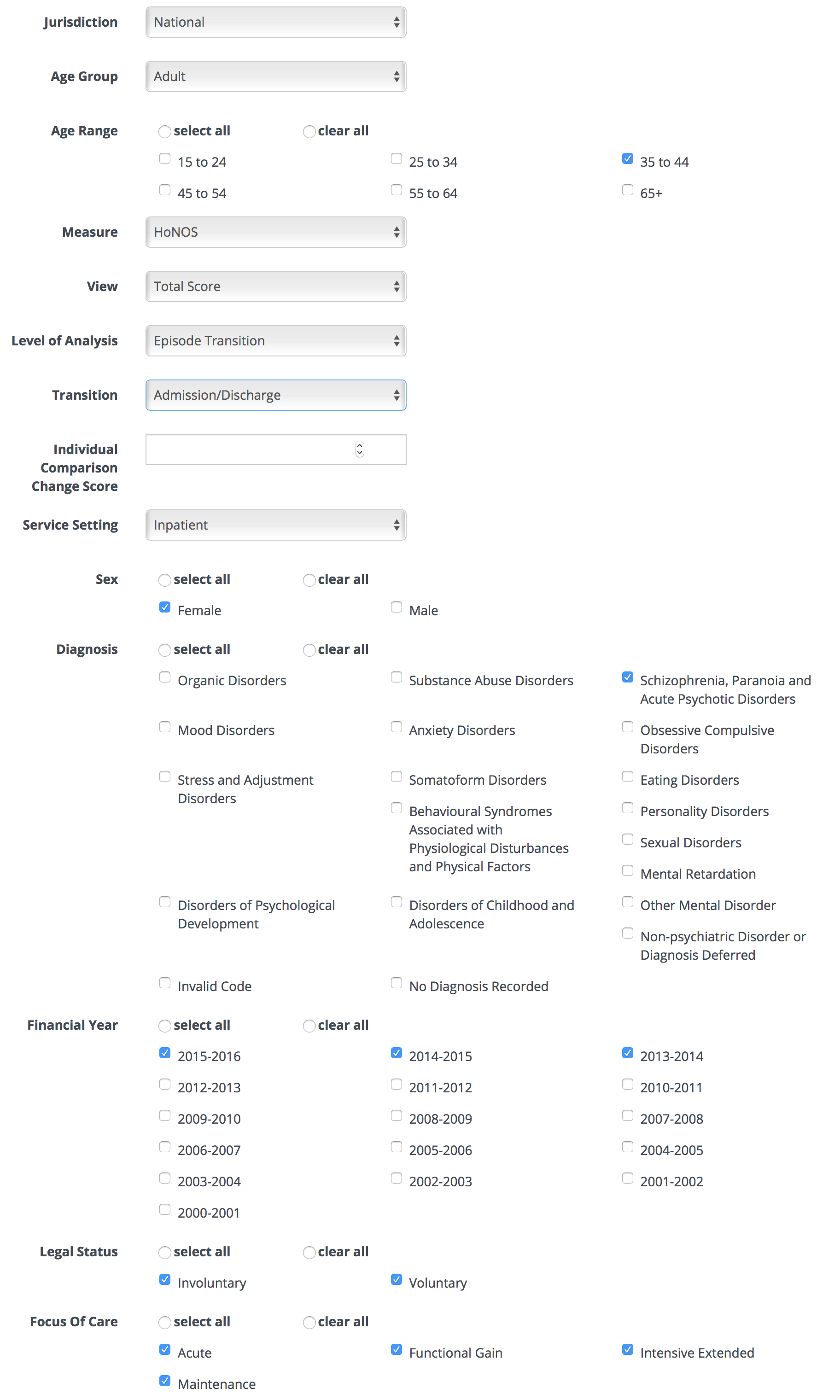Enable the Male sex filter

coord(396,607)
